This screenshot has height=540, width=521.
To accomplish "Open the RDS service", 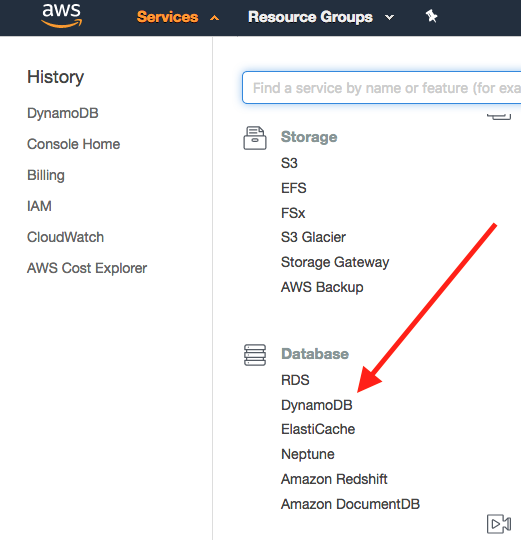I will 295,380.
